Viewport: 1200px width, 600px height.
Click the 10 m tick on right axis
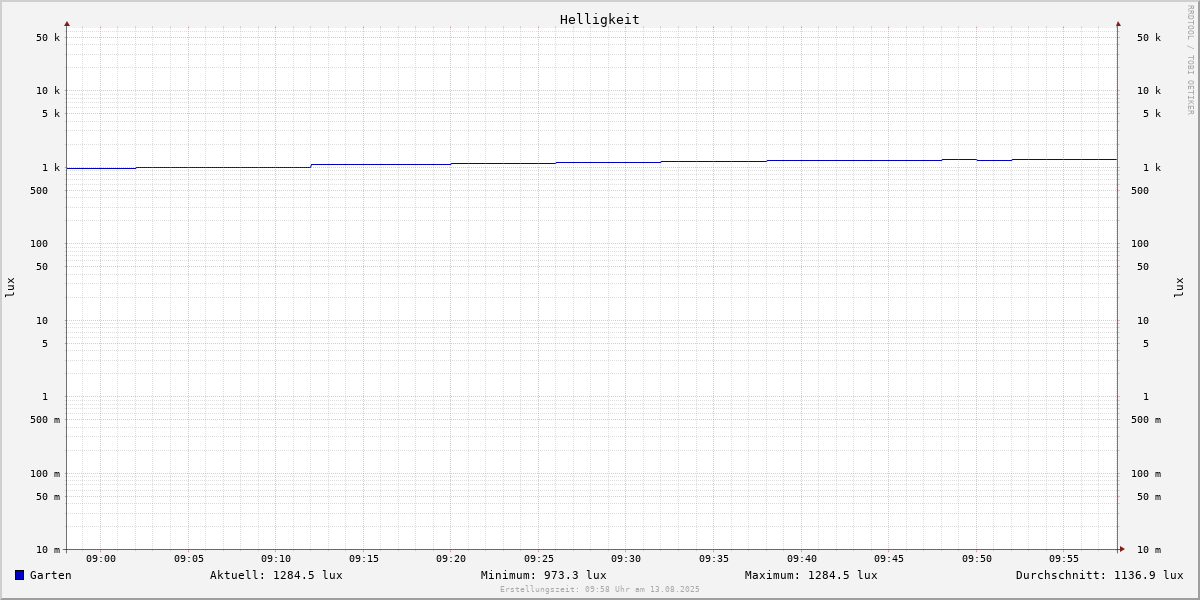1149,550
